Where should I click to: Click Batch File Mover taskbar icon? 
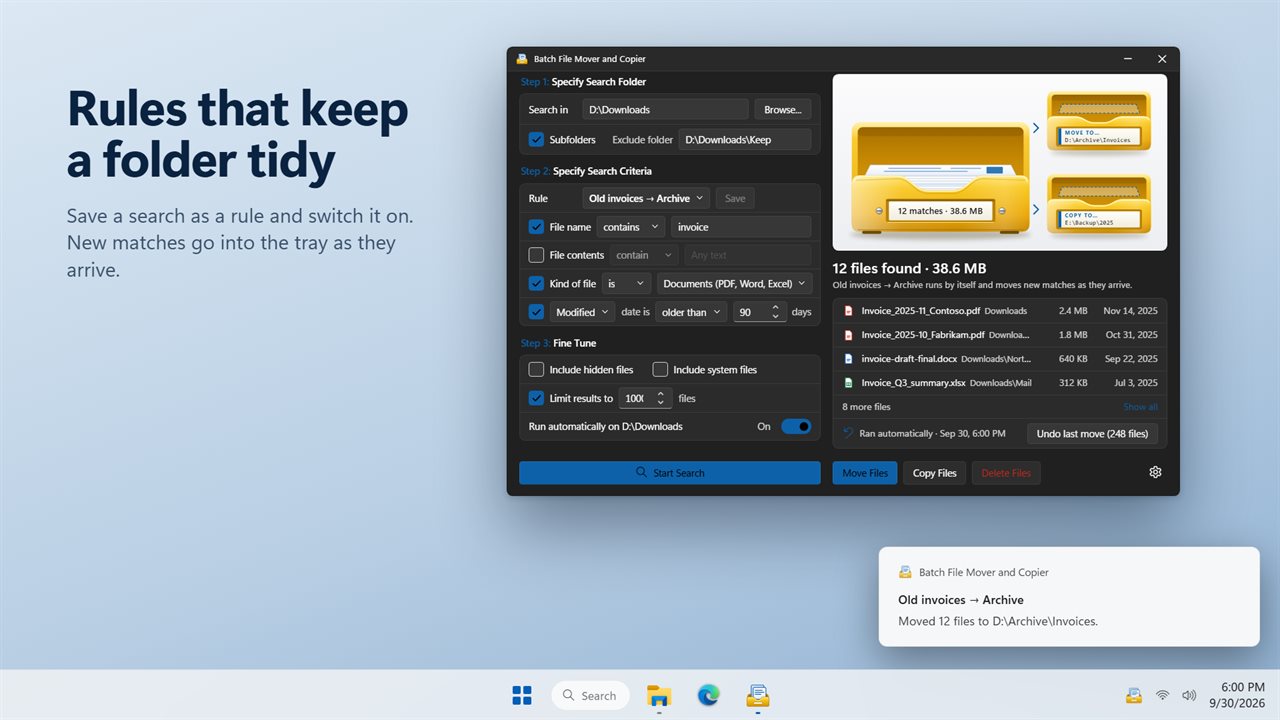click(758, 695)
